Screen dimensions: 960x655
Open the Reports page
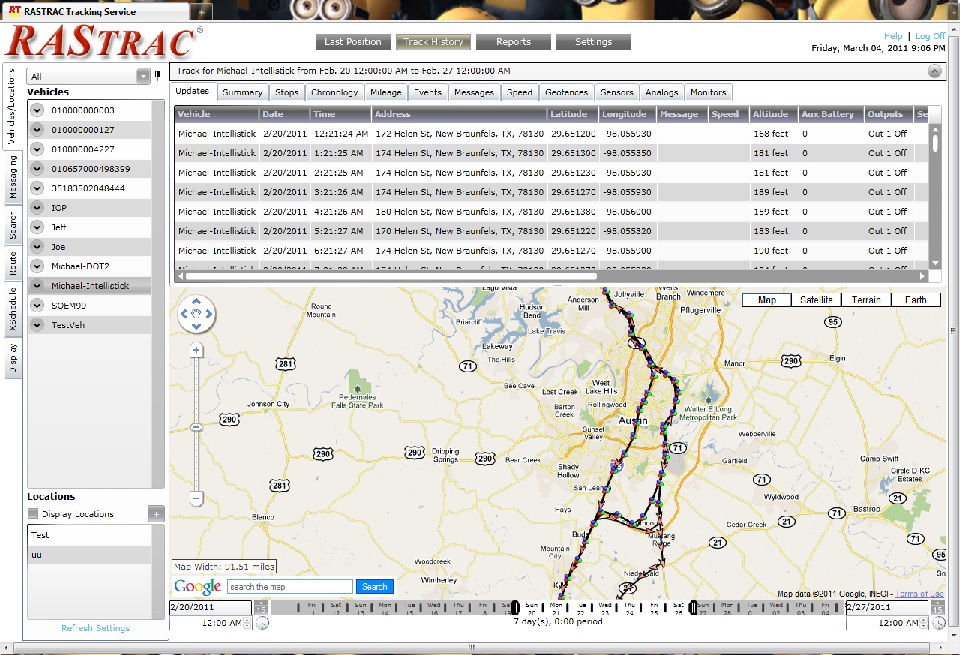[x=513, y=42]
